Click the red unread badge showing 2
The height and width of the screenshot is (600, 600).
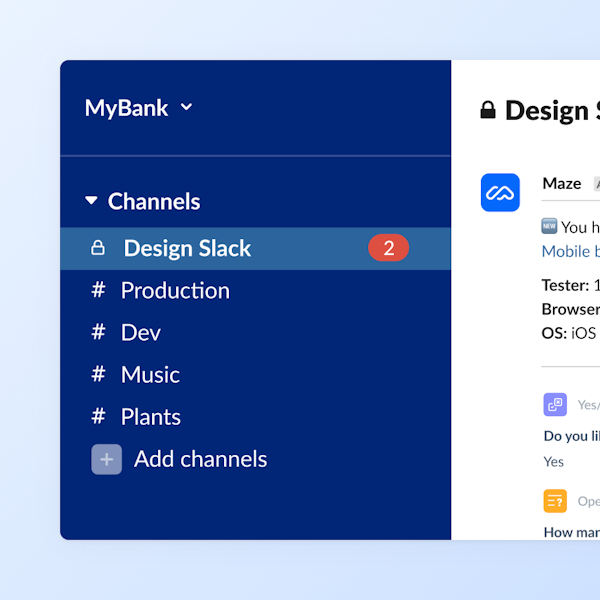coord(388,248)
